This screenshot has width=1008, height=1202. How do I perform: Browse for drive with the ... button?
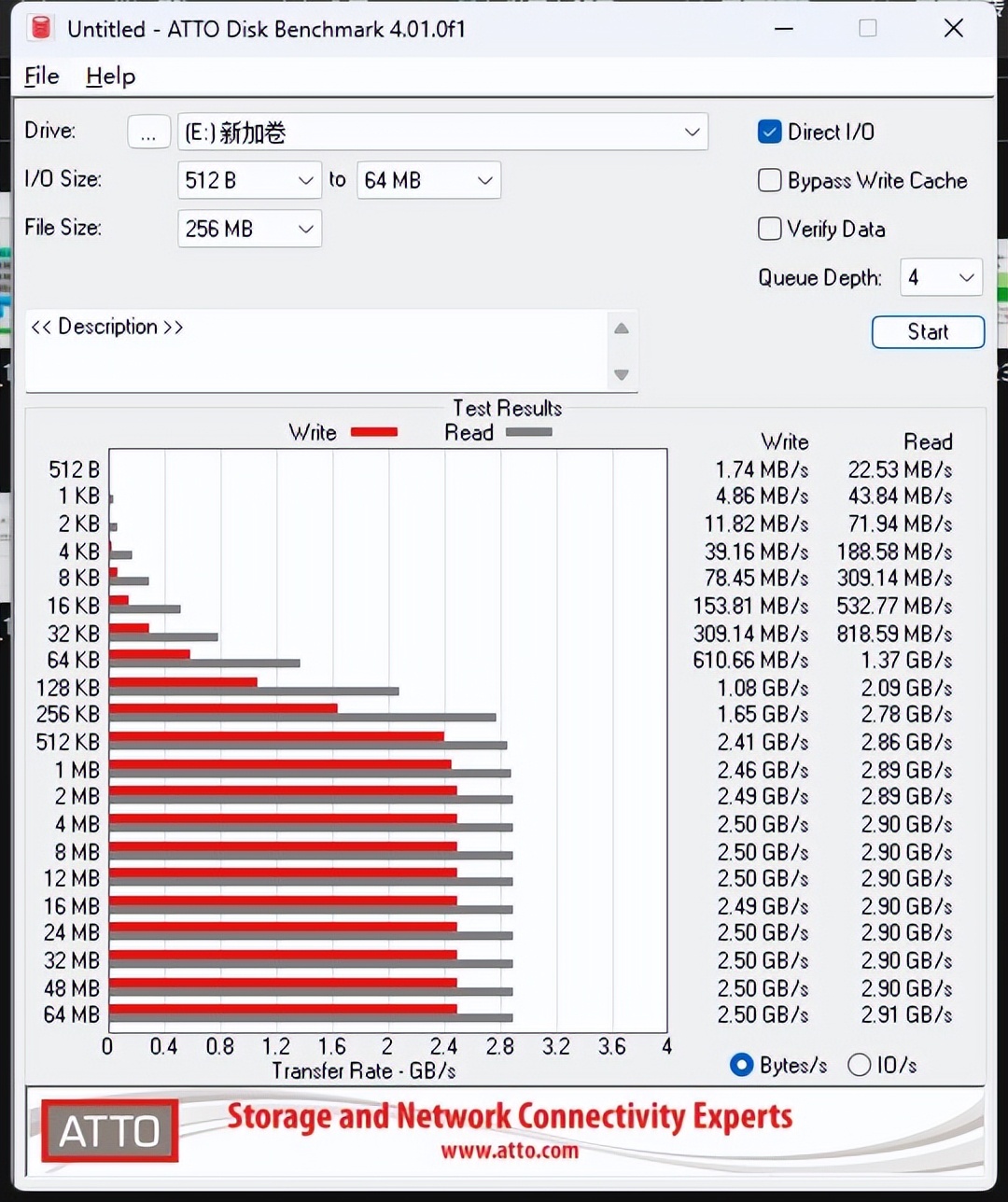[148, 133]
